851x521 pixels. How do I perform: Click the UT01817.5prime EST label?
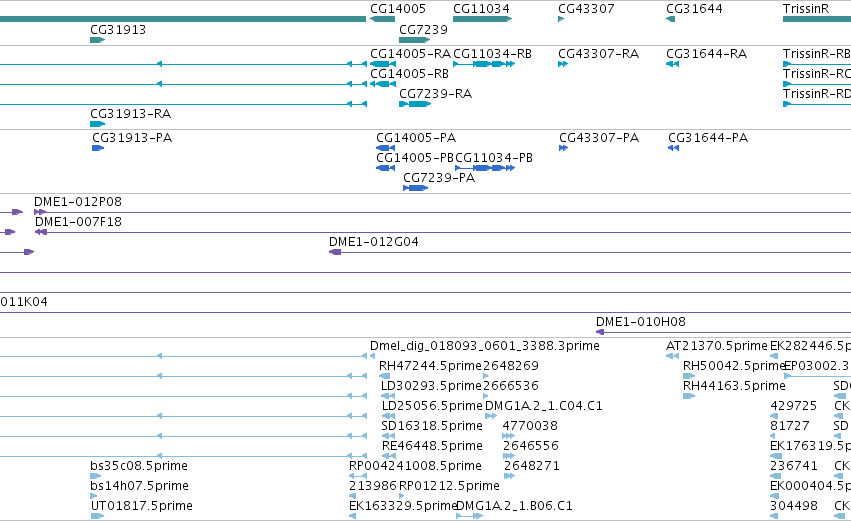coord(142,506)
